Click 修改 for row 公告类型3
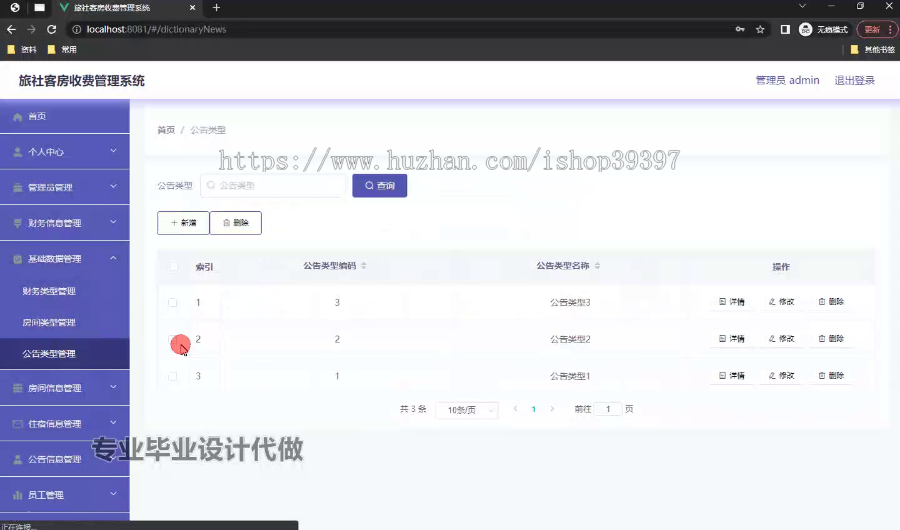The image size is (900, 530). pyautogui.click(x=781, y=302)
